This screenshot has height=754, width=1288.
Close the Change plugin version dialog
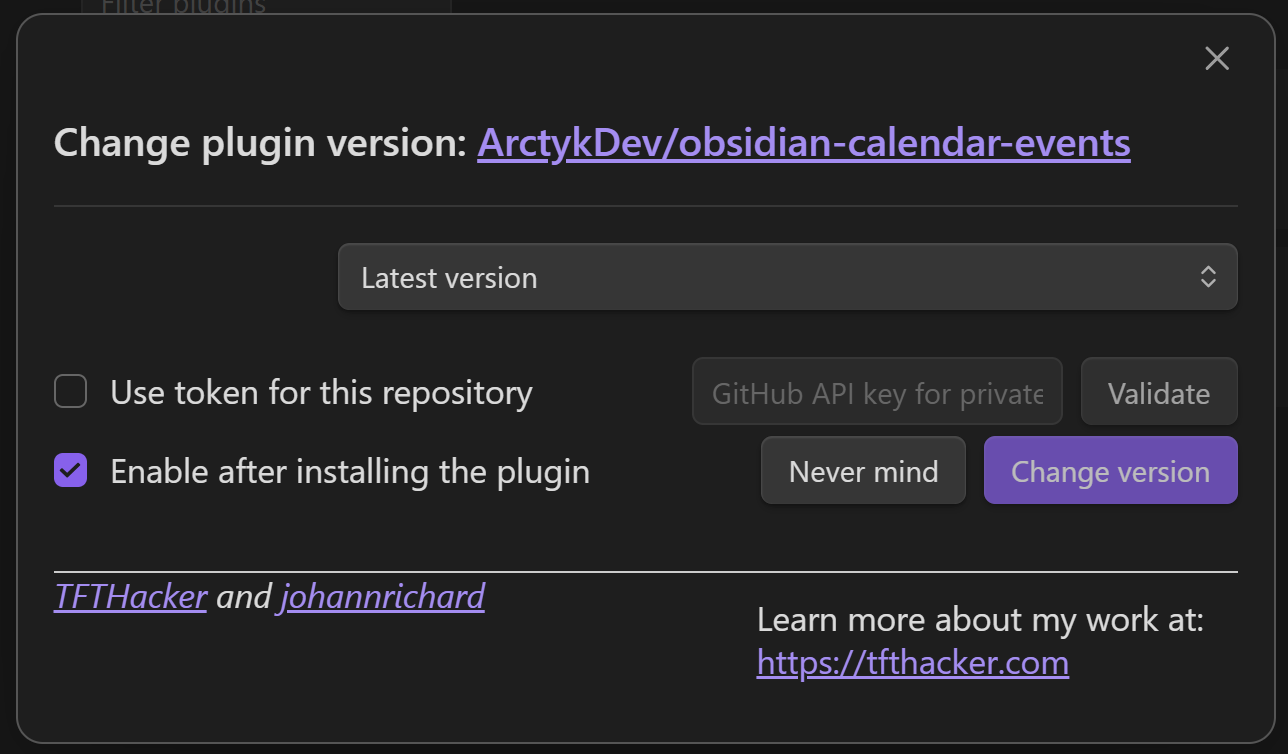click(x=1216, y=59)
